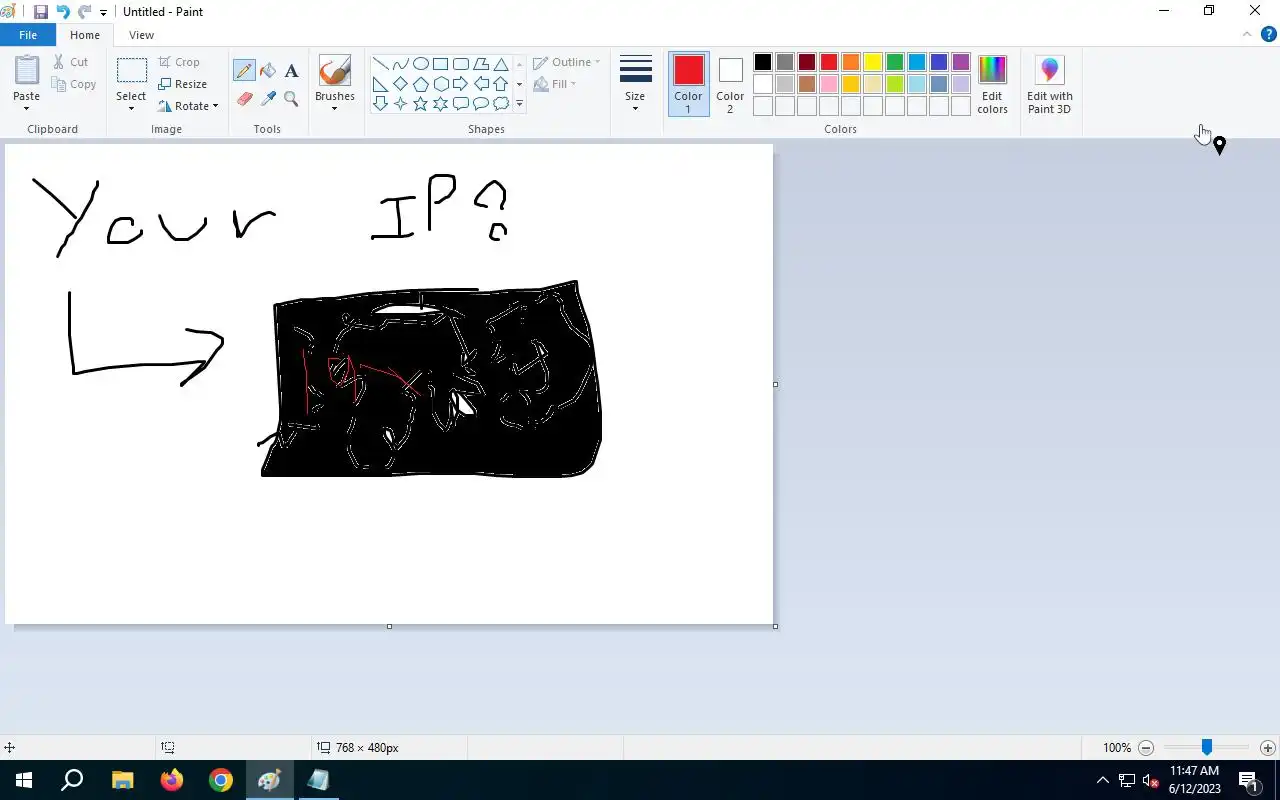1280x800 pixels.
Task: Collapse the ribbon with chevron
Action: click(x=1247, y=34)
